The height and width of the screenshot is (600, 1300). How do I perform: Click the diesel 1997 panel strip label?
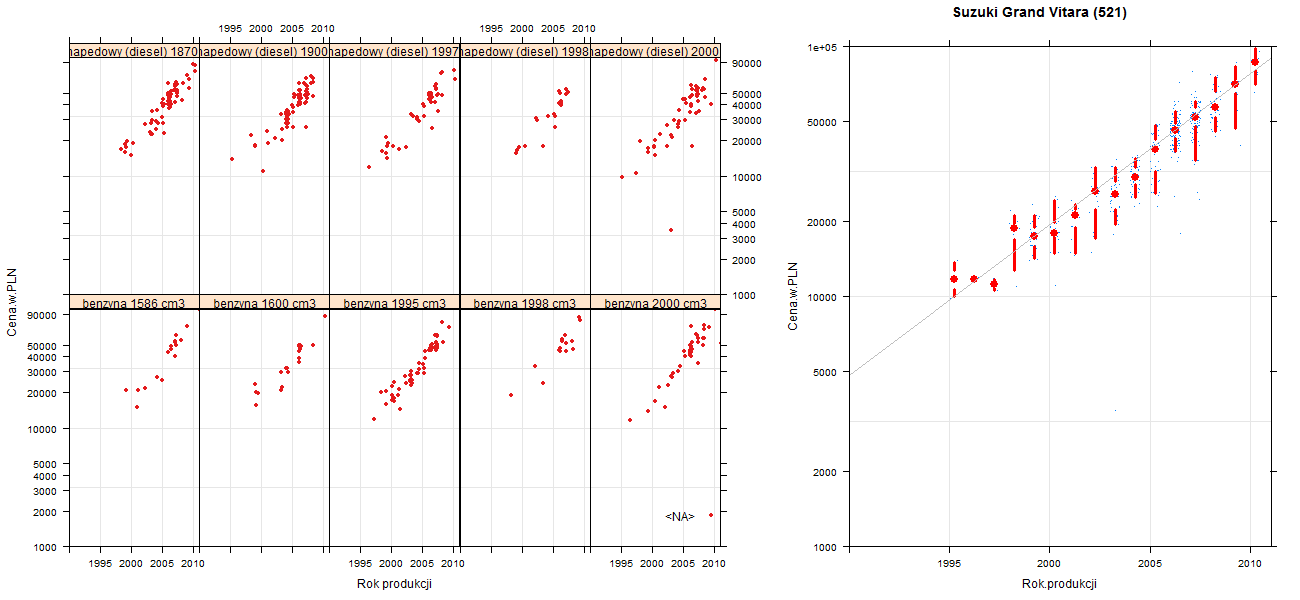394,51
